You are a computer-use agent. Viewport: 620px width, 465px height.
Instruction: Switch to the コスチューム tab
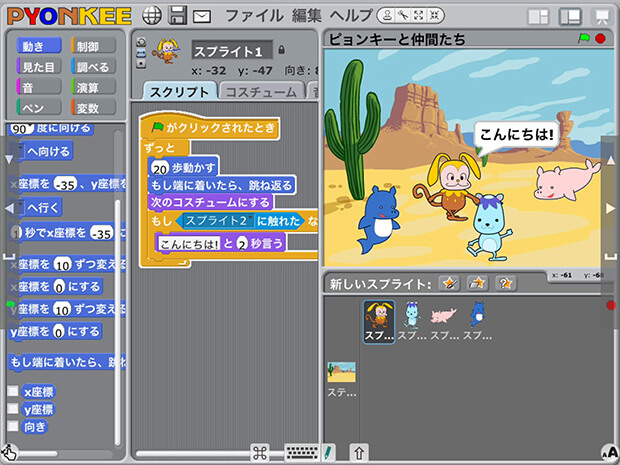pyautogui.click(x=261, y=92)
